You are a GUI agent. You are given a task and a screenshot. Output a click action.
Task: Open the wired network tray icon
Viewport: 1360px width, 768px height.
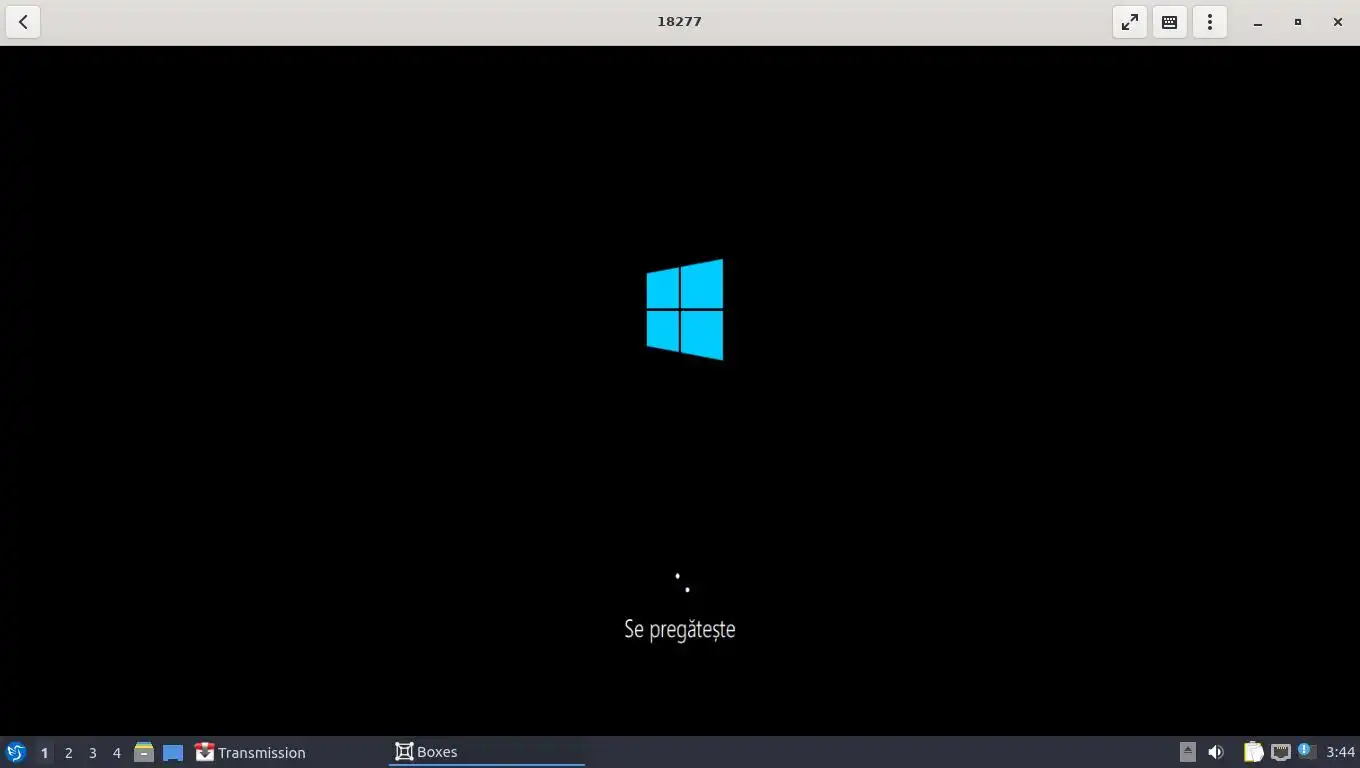[1280, 752]
